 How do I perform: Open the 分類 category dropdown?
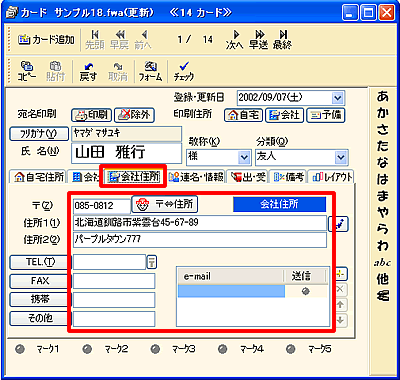point(341,157)
